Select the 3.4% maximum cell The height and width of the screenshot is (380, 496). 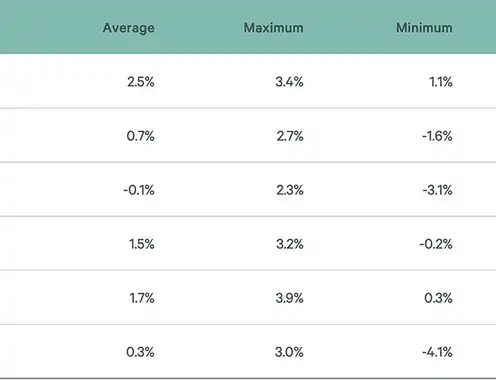click(x=289, y=82)
